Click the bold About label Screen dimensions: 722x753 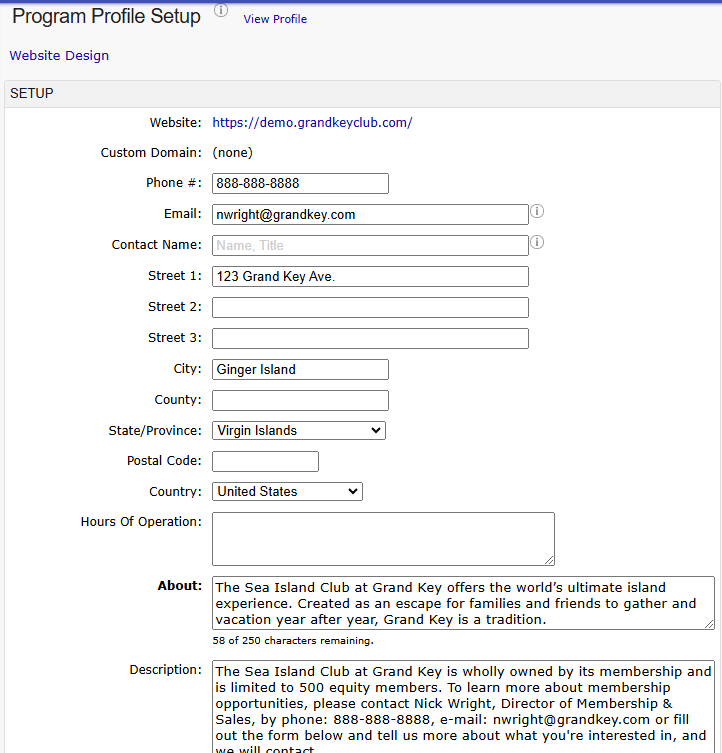coord(180,586)
